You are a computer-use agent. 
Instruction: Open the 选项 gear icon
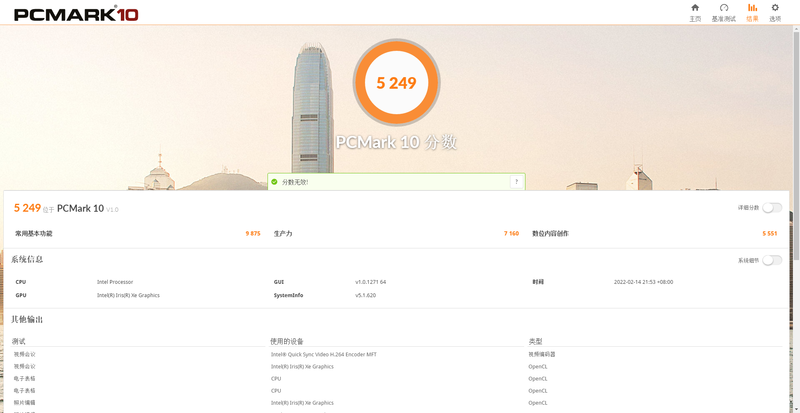click(x=775, y=8)
